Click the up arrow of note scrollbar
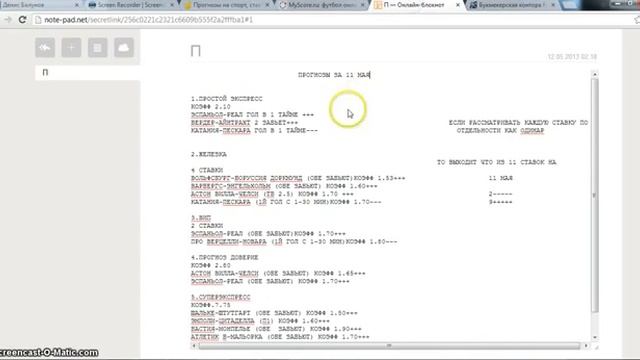640x360 pixels. tap(595, 74)
